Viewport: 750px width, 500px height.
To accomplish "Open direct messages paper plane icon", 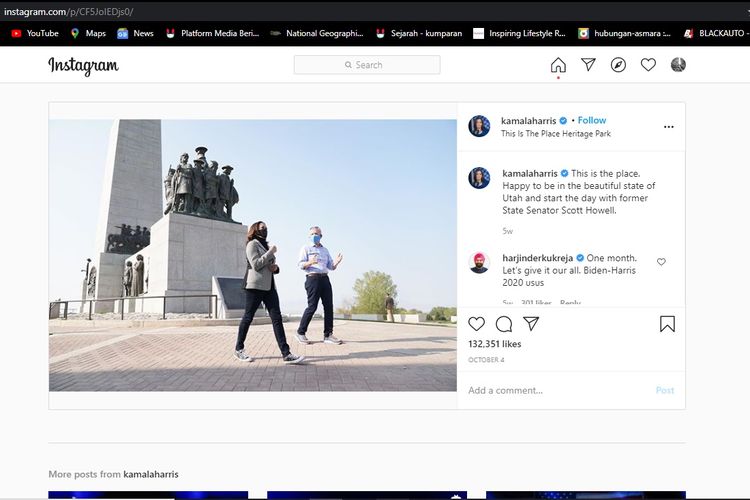I will click(588, 65).
